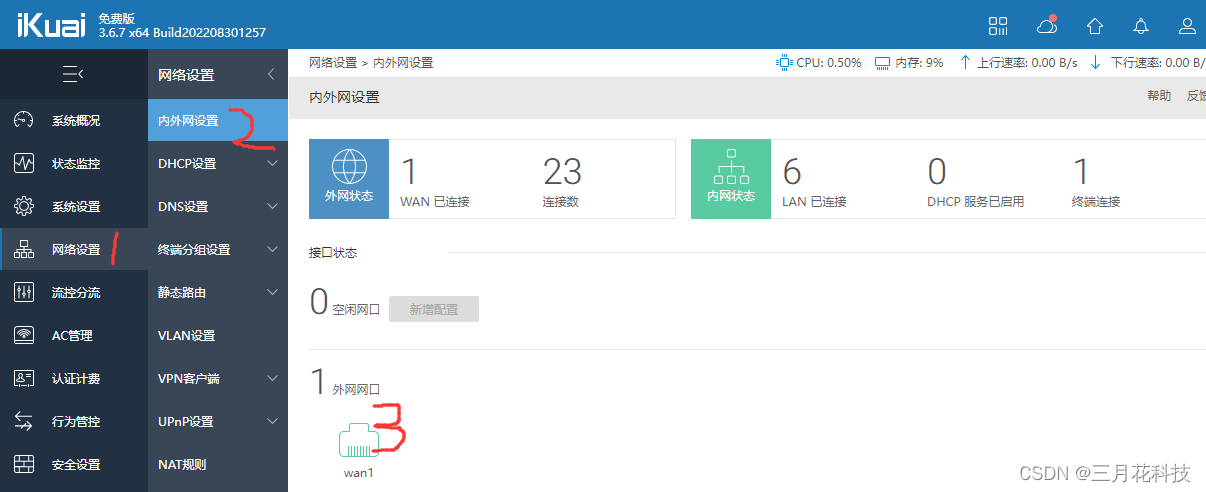Click the AC管理 wifi icon
Viewport: 1206px width, 492px height.
pos(24,336)
